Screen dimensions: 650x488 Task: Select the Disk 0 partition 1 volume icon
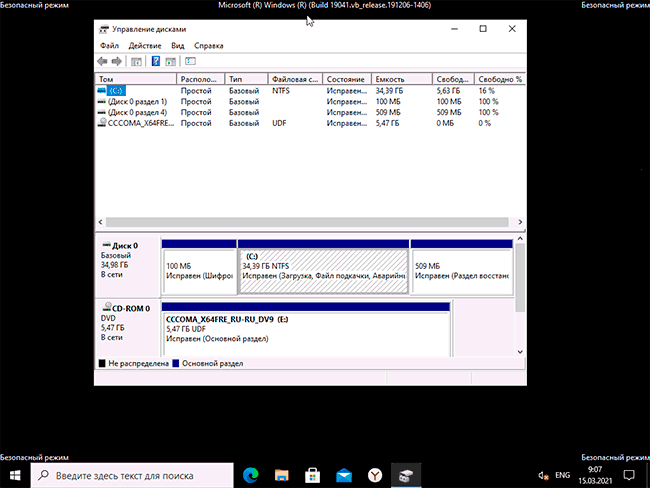click(102, 101)
